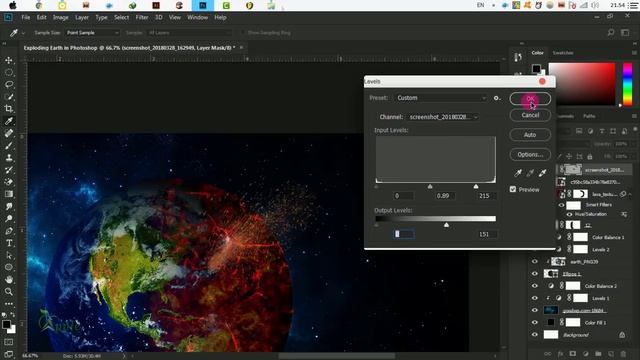Select the History Brush tool

click(x=9, y=170)
